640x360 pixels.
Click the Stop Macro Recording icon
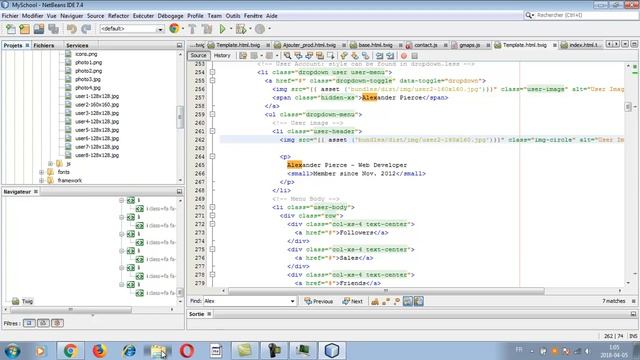coord(414,56)
